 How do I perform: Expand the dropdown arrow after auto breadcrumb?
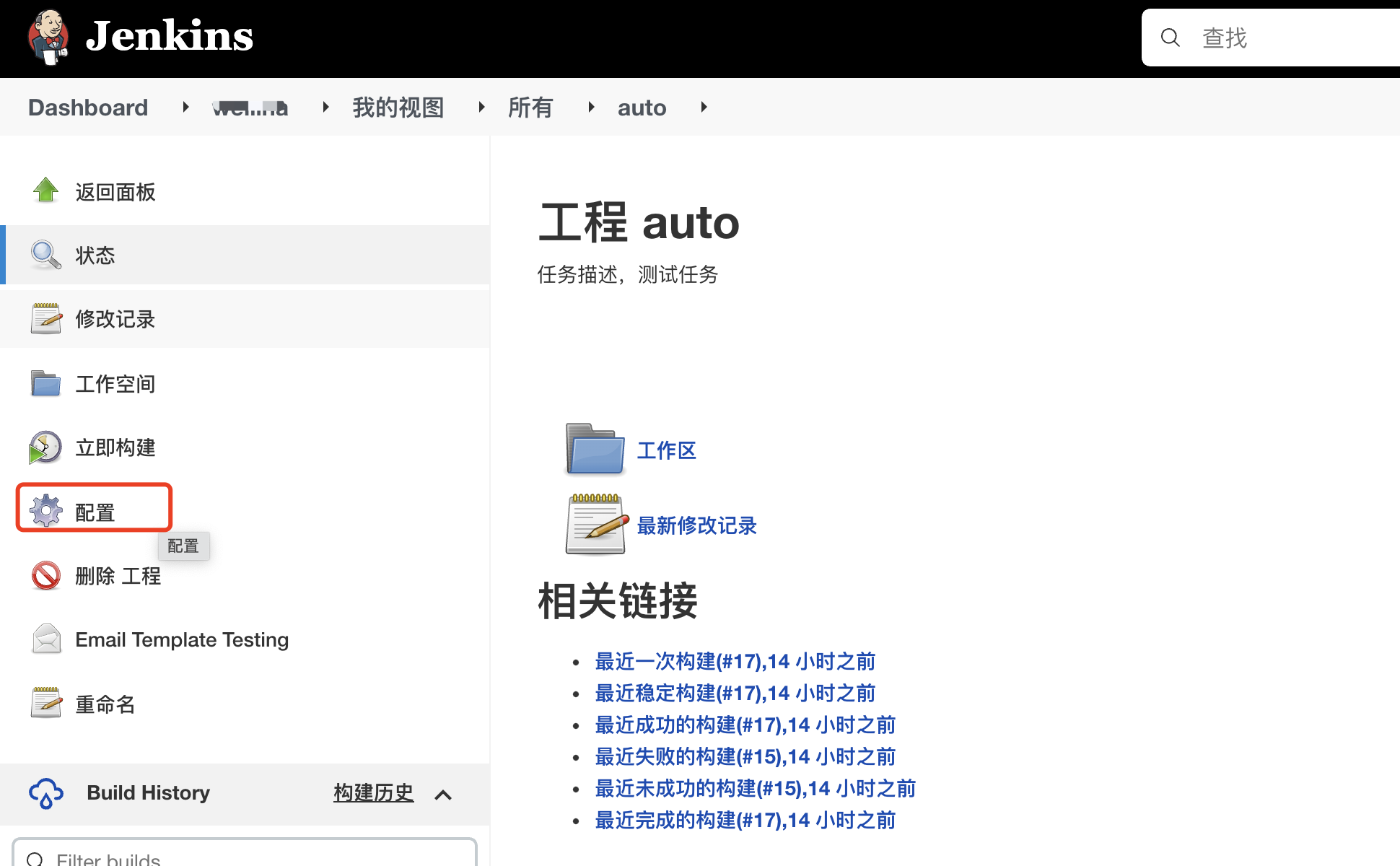coord(704,107)
